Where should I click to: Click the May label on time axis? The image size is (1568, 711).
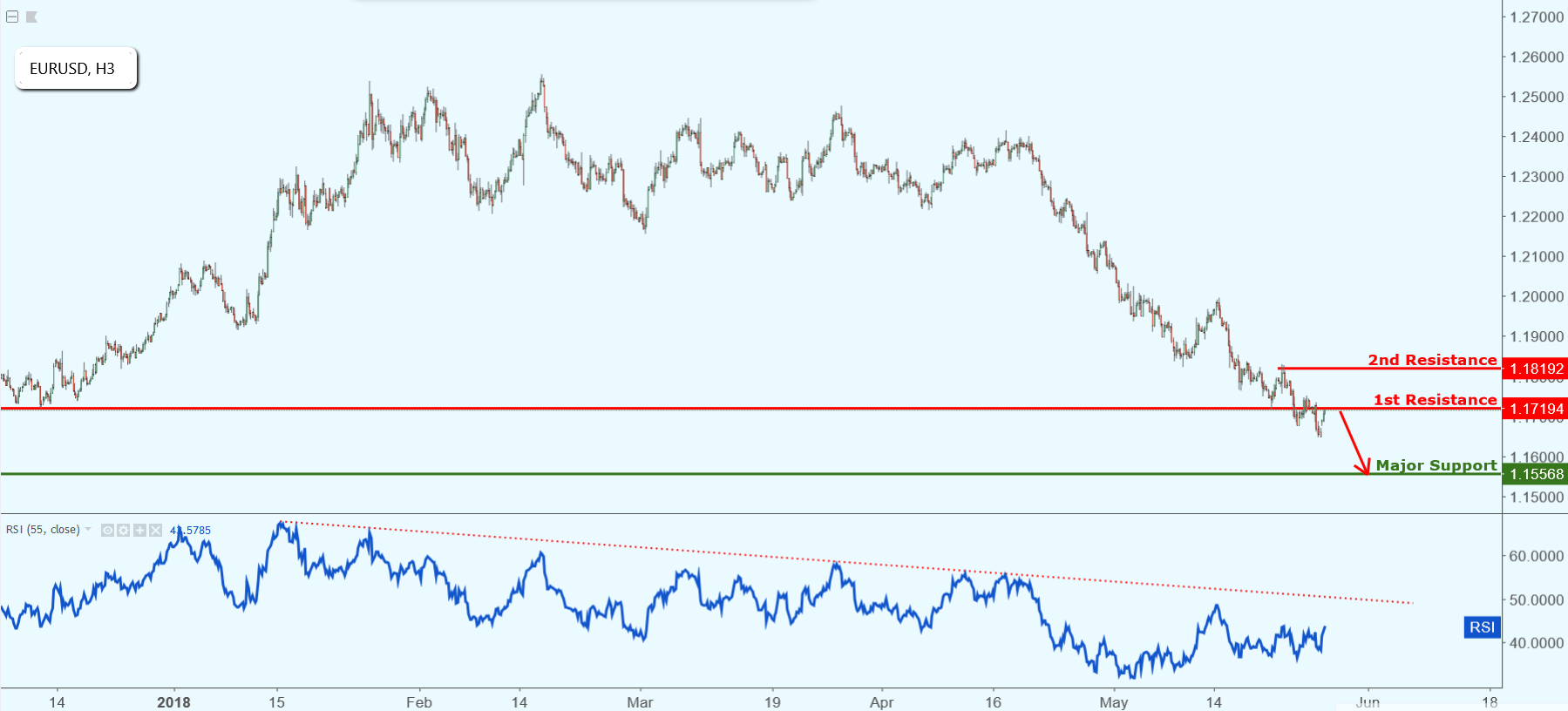click(x=1114, y=702)
